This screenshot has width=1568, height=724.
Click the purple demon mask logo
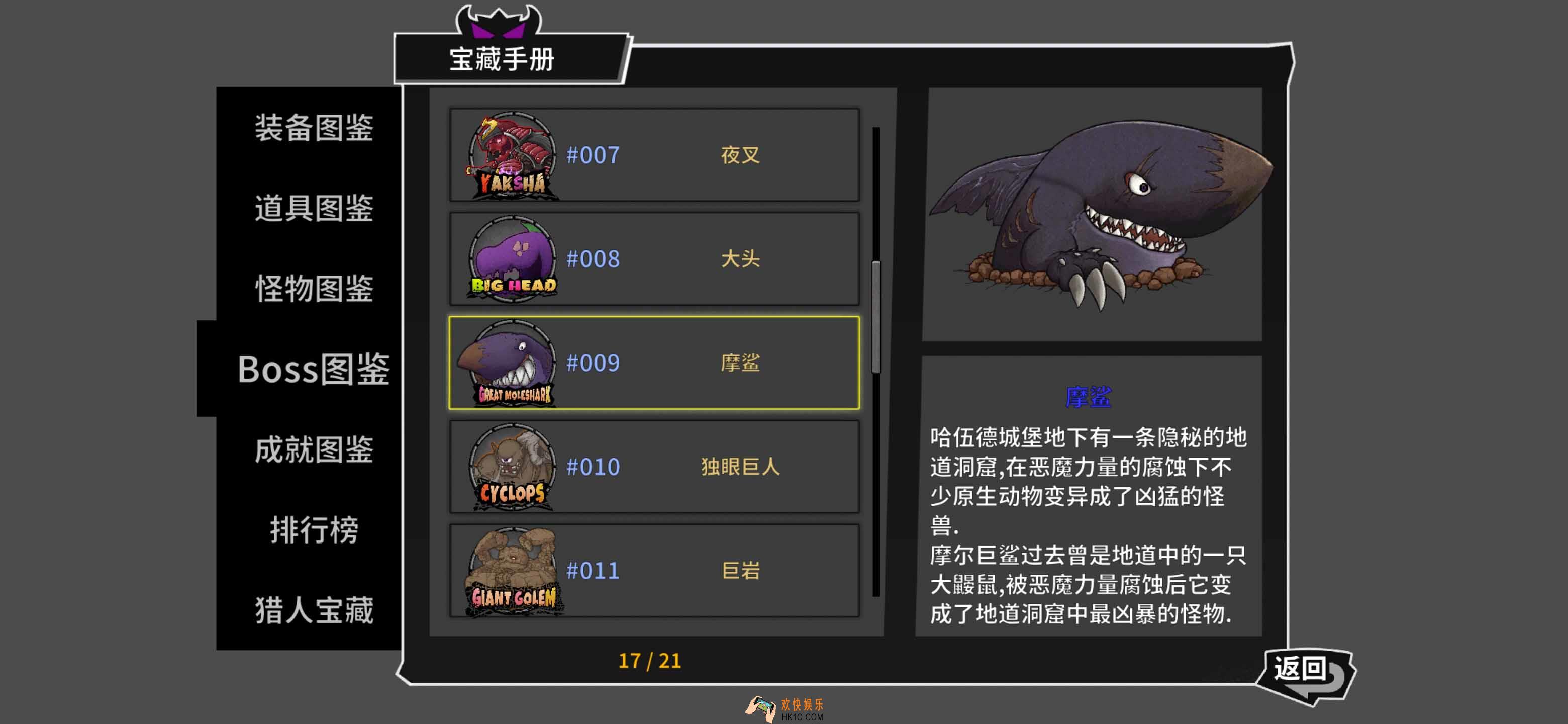point(498,21)
